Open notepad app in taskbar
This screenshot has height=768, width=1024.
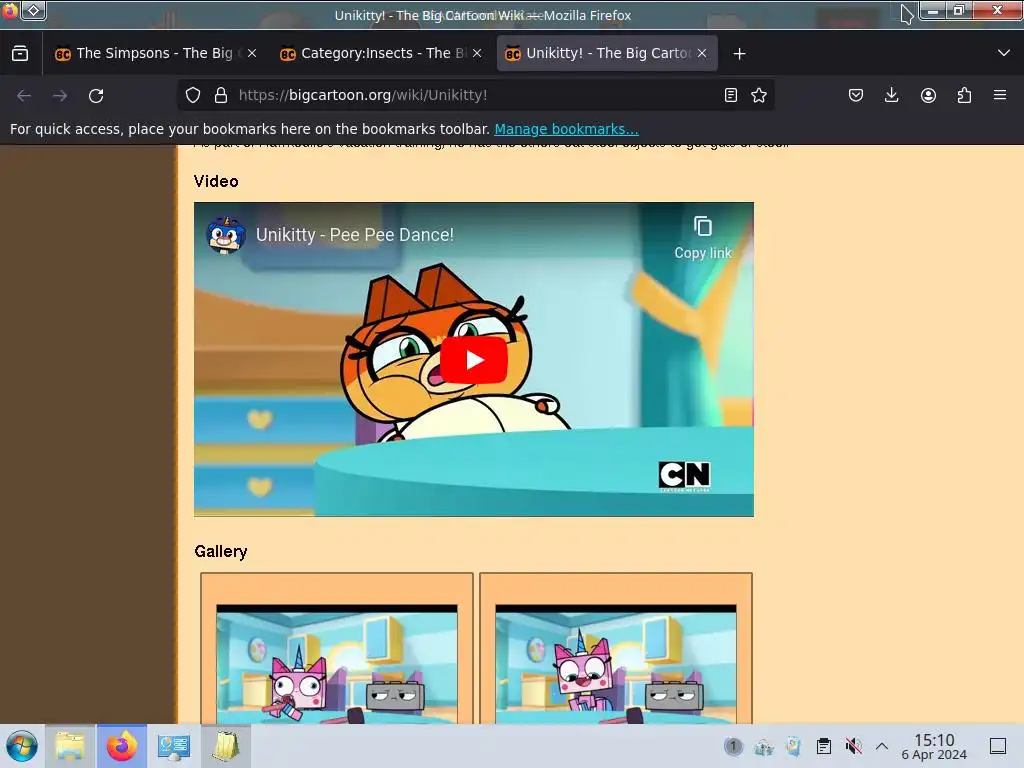tap(225, 746)
